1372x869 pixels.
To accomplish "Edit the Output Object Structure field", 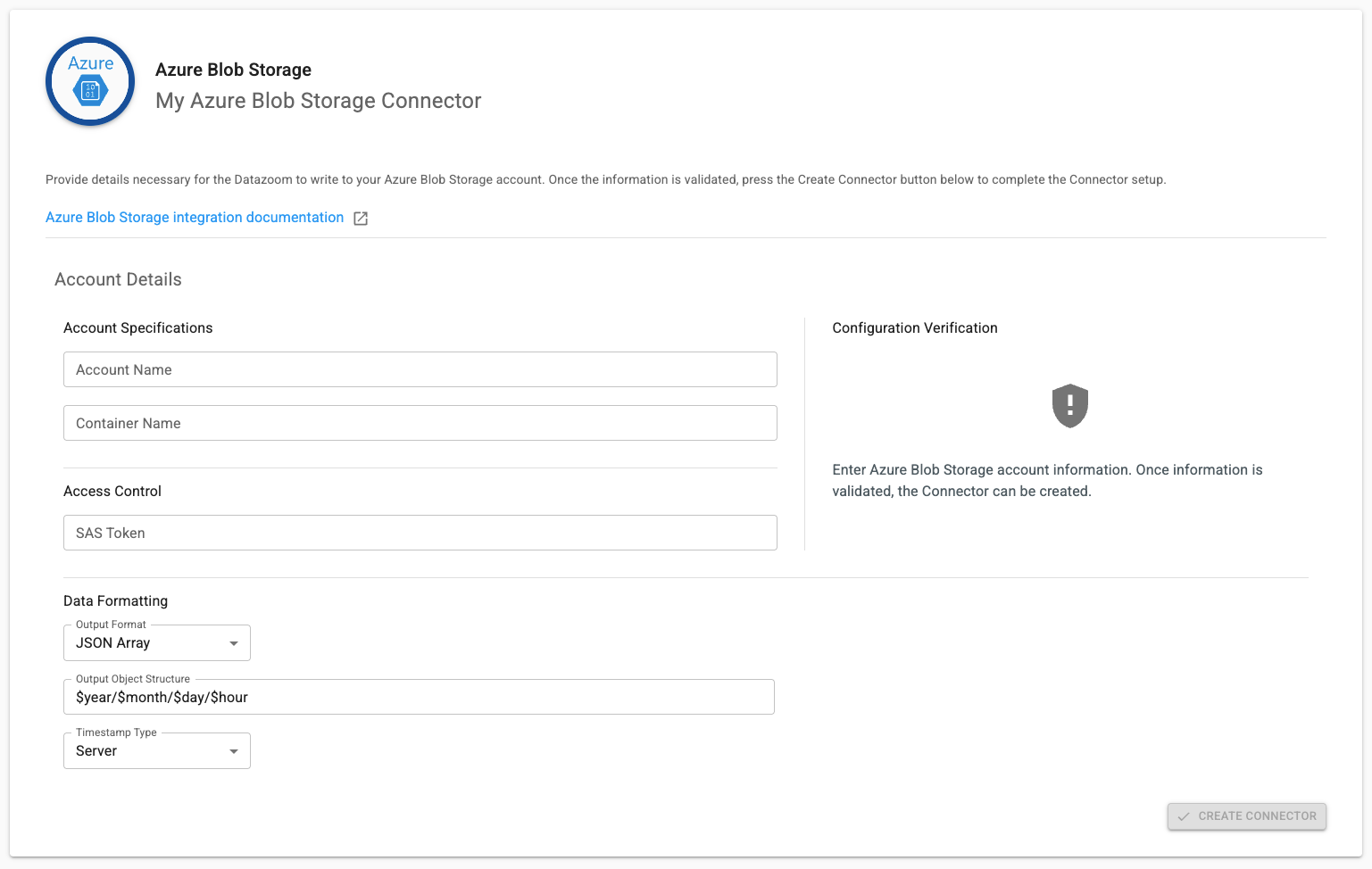I will tap(418, 697).
